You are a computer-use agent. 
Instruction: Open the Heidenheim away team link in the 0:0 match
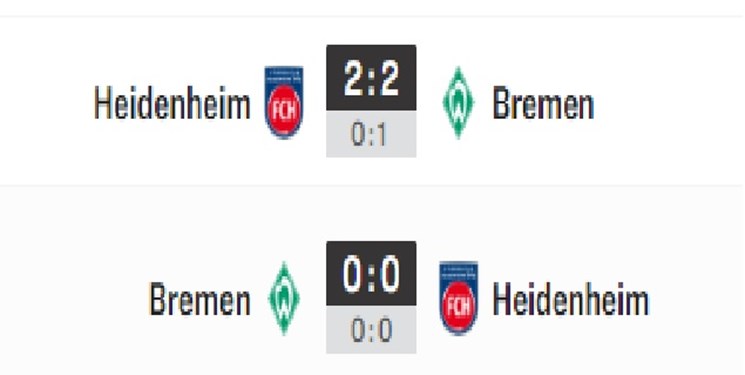coord(571,299)
